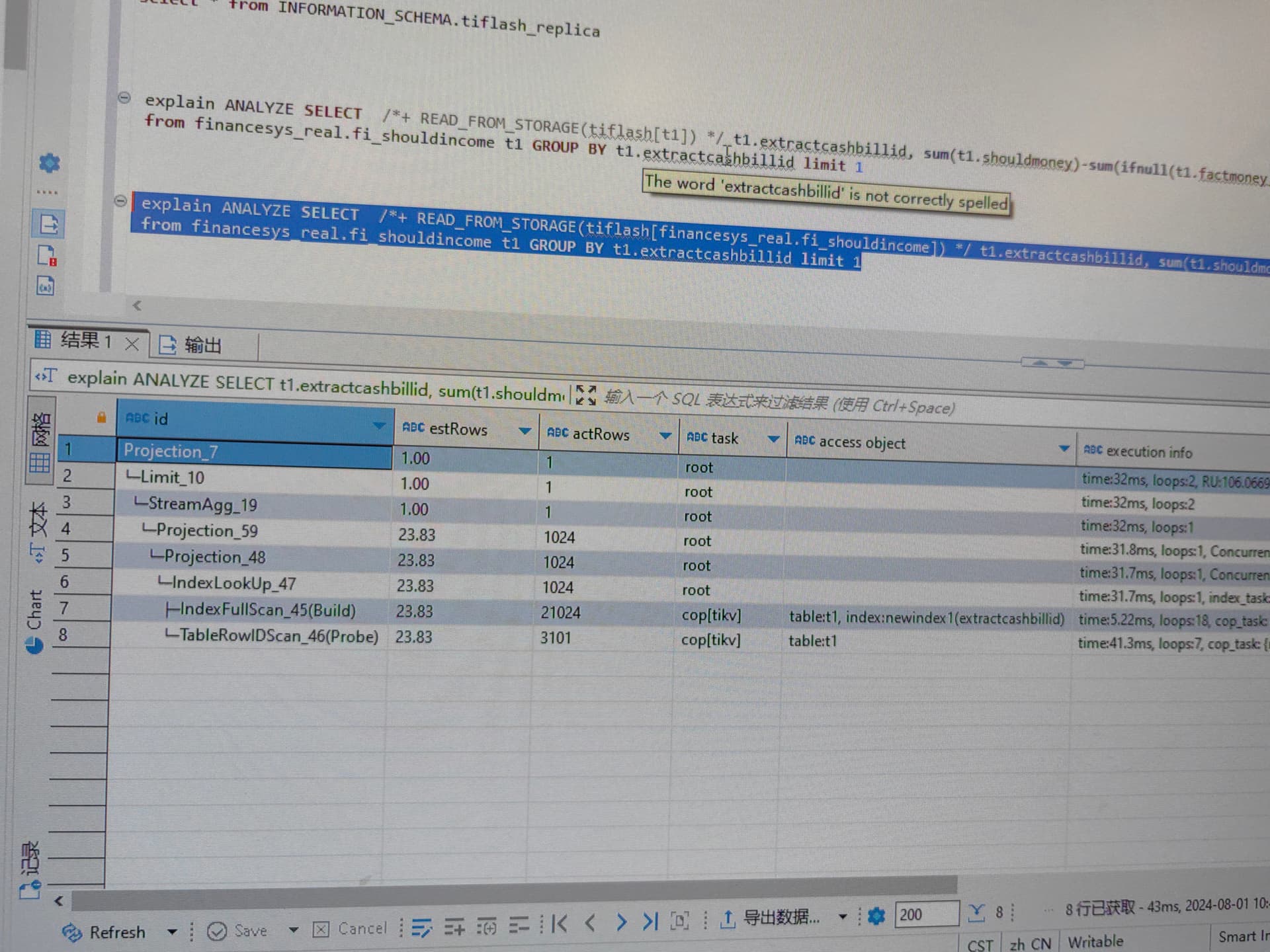Open result set configuration gear icon
The height and width of the screenshot is (952, 1270).
pyautogui.click(x=876, y=916)
